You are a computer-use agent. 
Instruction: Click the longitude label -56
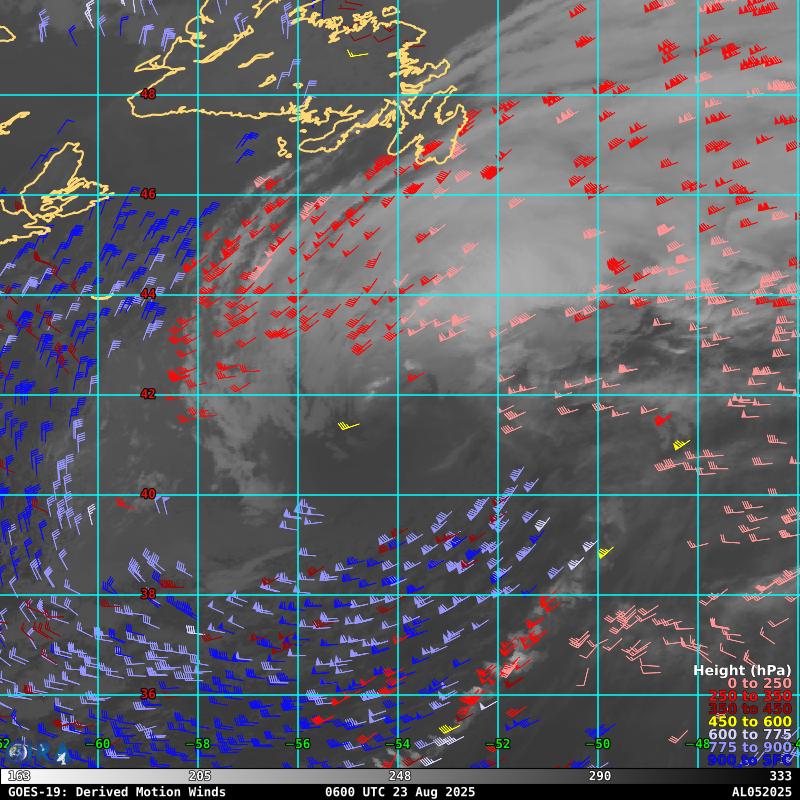point(298,744)
